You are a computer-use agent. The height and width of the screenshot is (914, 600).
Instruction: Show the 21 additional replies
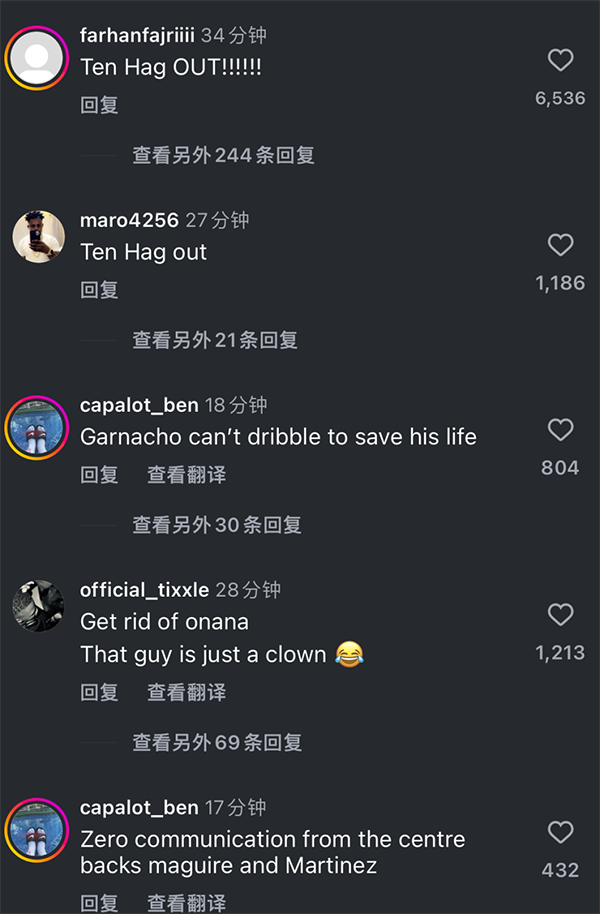click(x=215, y=340)
